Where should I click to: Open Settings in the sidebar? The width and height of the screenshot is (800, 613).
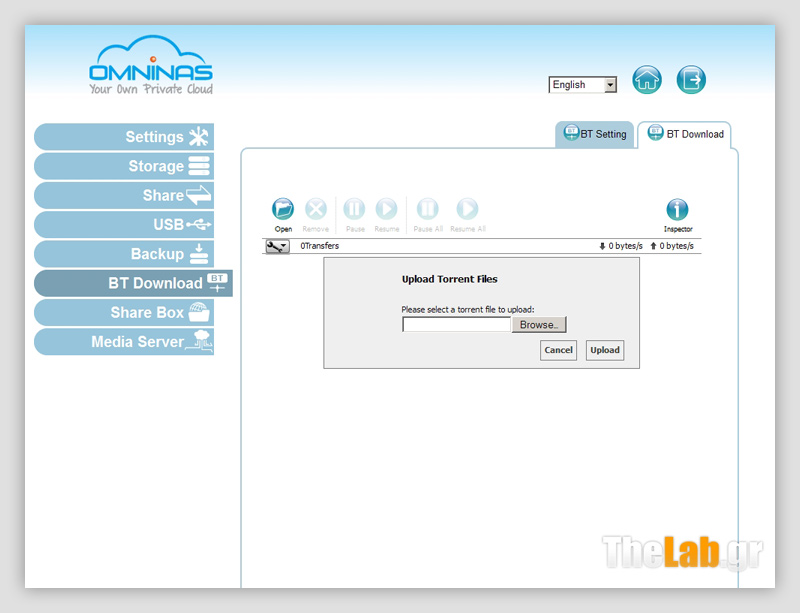[125, 137]
